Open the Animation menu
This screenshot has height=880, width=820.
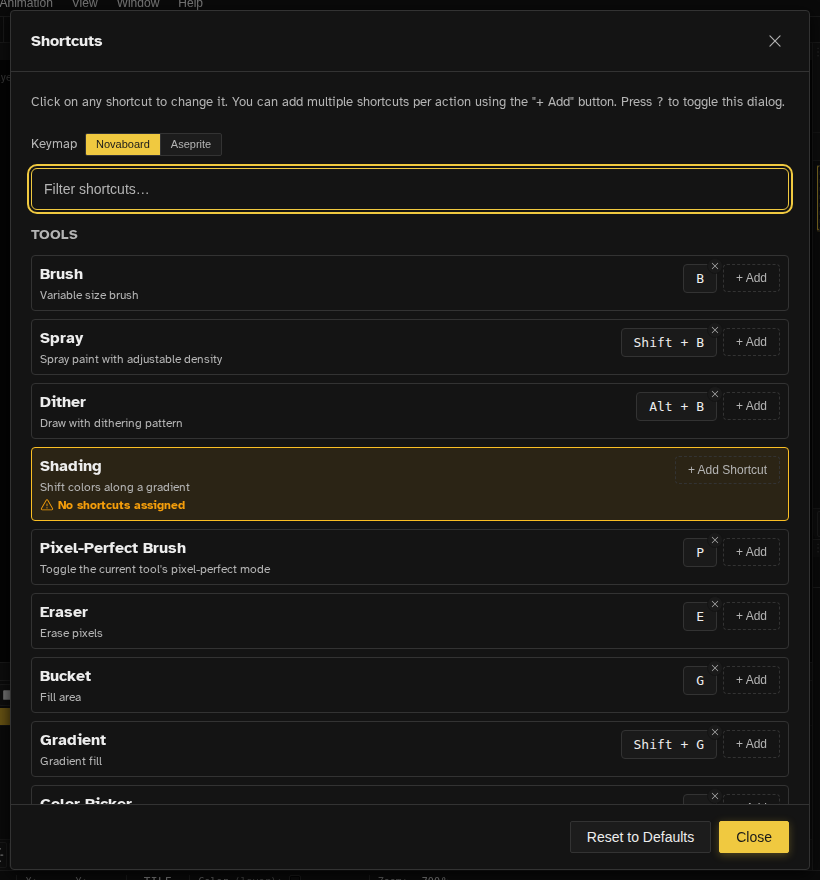click(26, 4)
